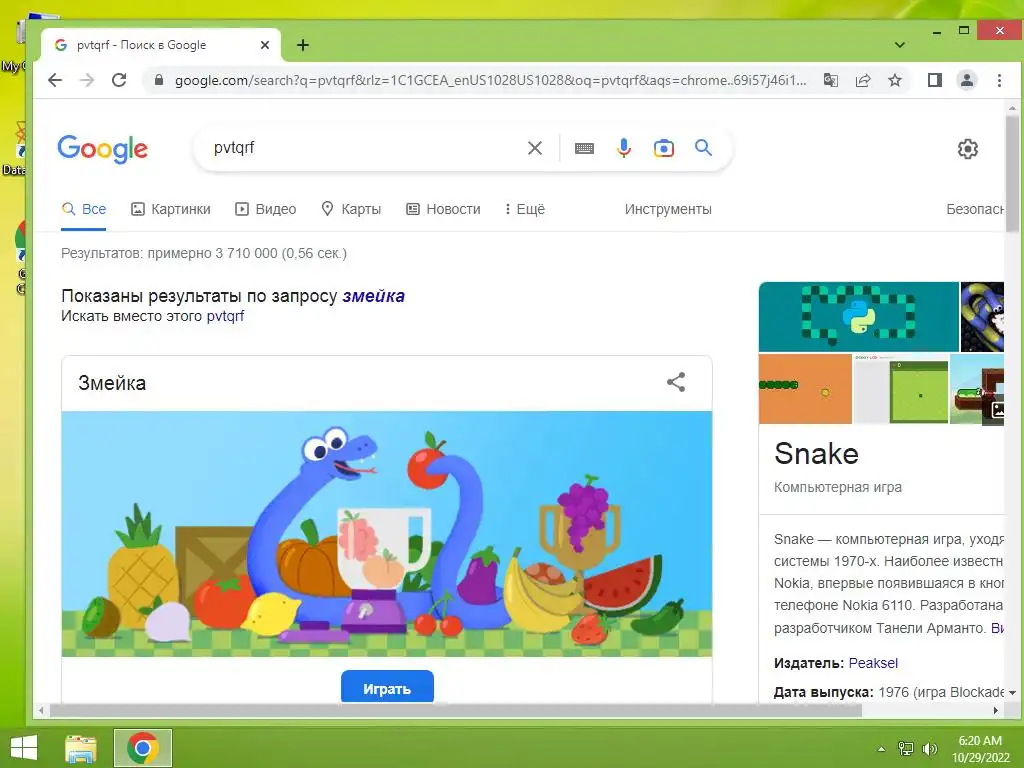This screenshot has width=1024, height=768.
Task: Open the Windows Start menu
Action: point(24,748)
